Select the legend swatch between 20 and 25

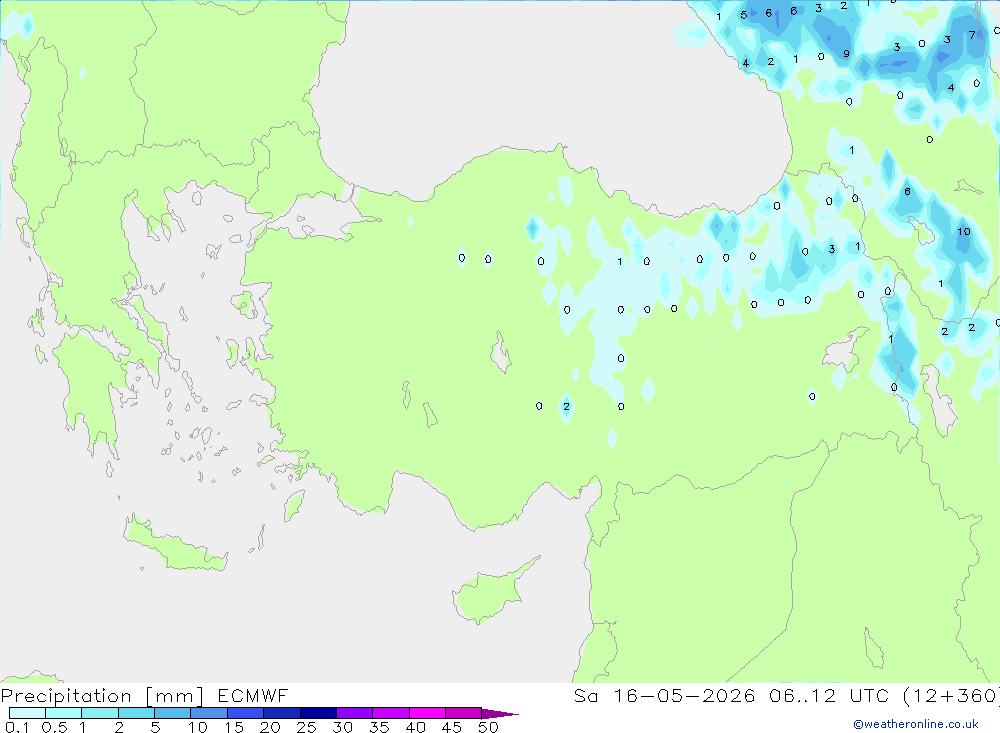[x=282, y=713]
